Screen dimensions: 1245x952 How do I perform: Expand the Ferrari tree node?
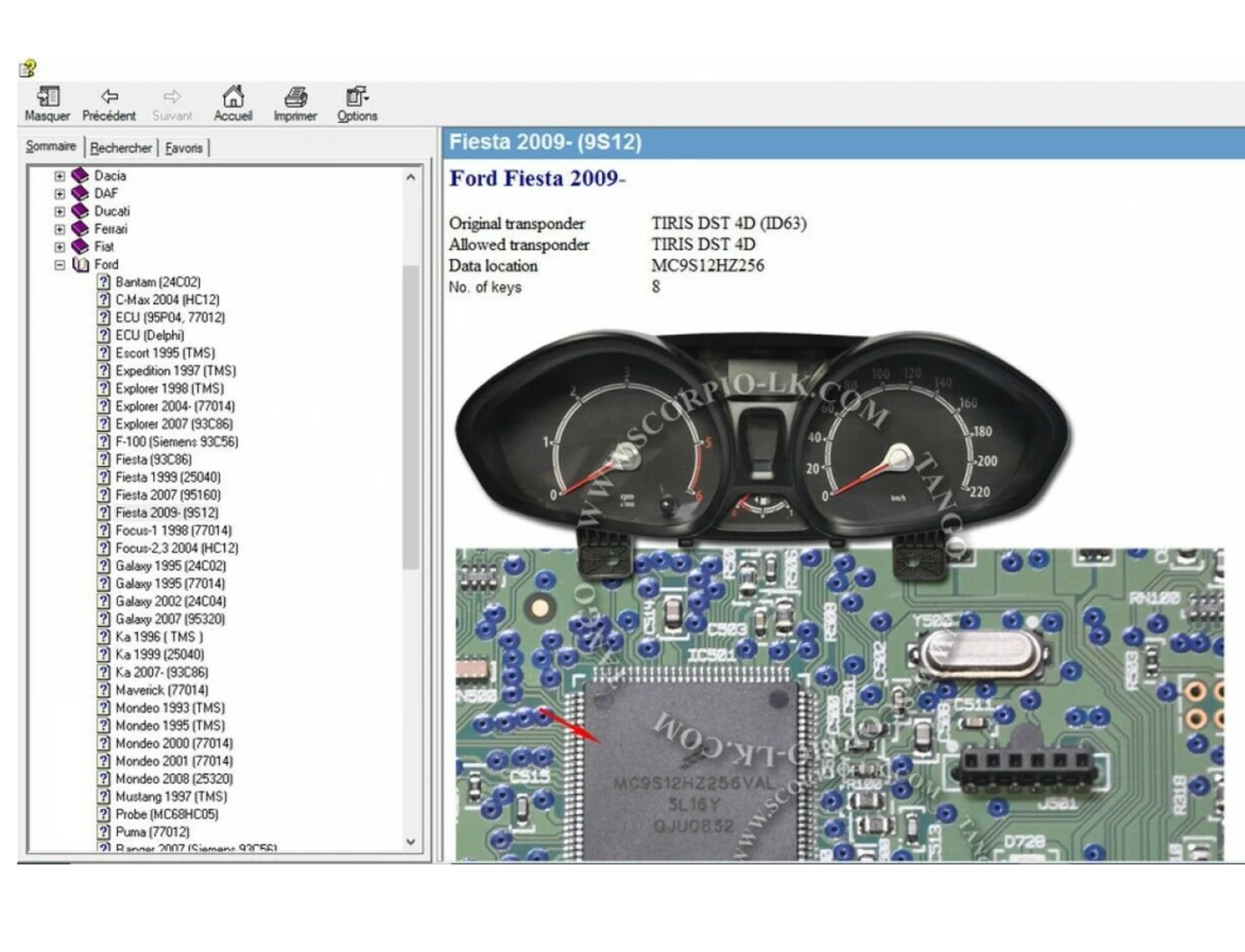(x=59, y=229)
